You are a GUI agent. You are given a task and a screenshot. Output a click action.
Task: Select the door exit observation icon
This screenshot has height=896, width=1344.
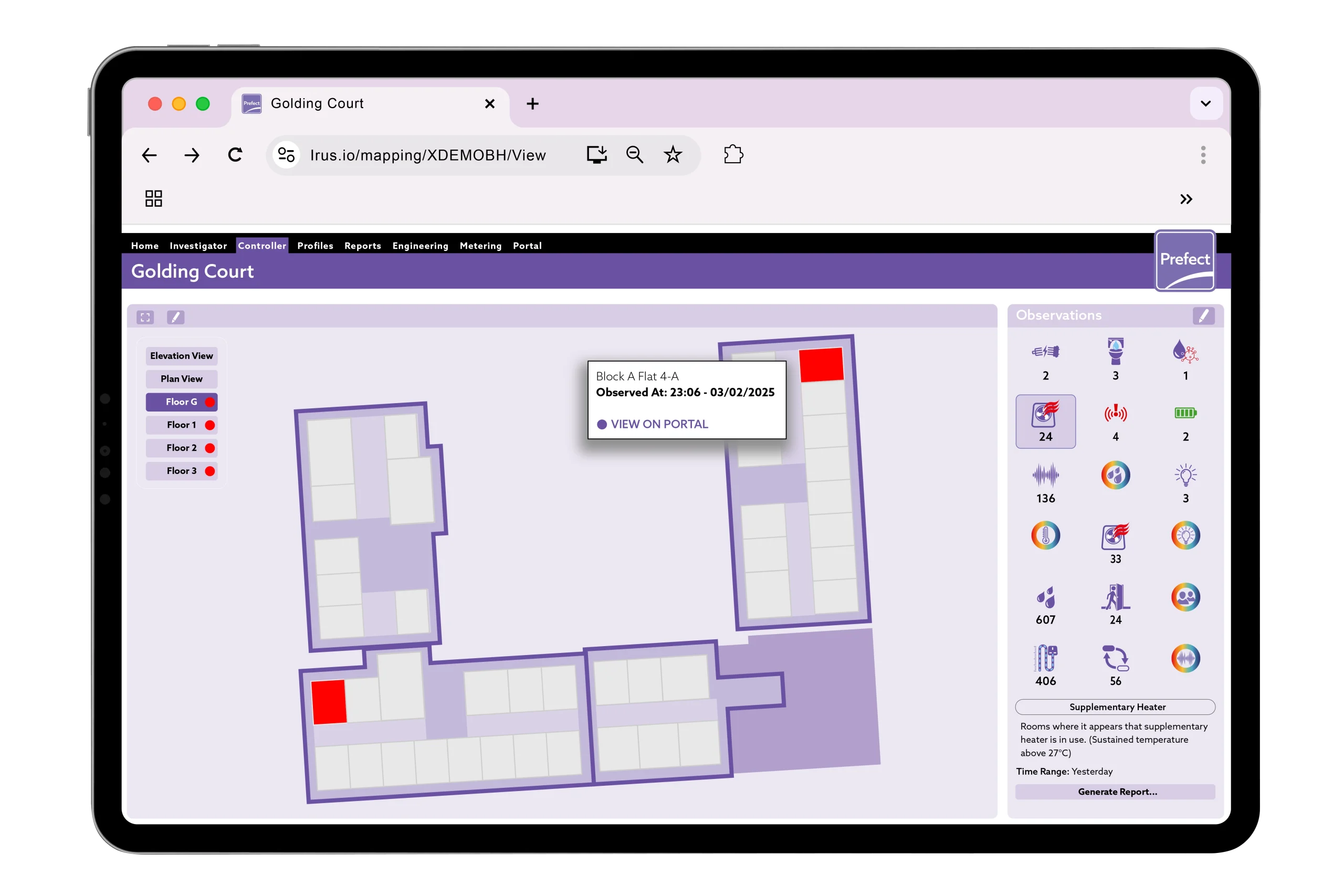1115,598
